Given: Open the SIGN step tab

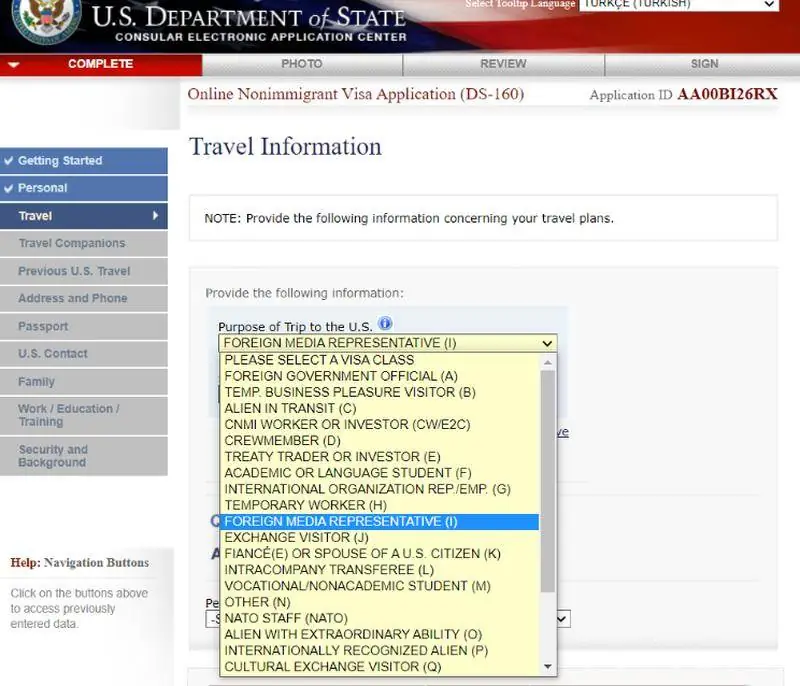Looking at the screenshot, I should (x=704, y=64).
